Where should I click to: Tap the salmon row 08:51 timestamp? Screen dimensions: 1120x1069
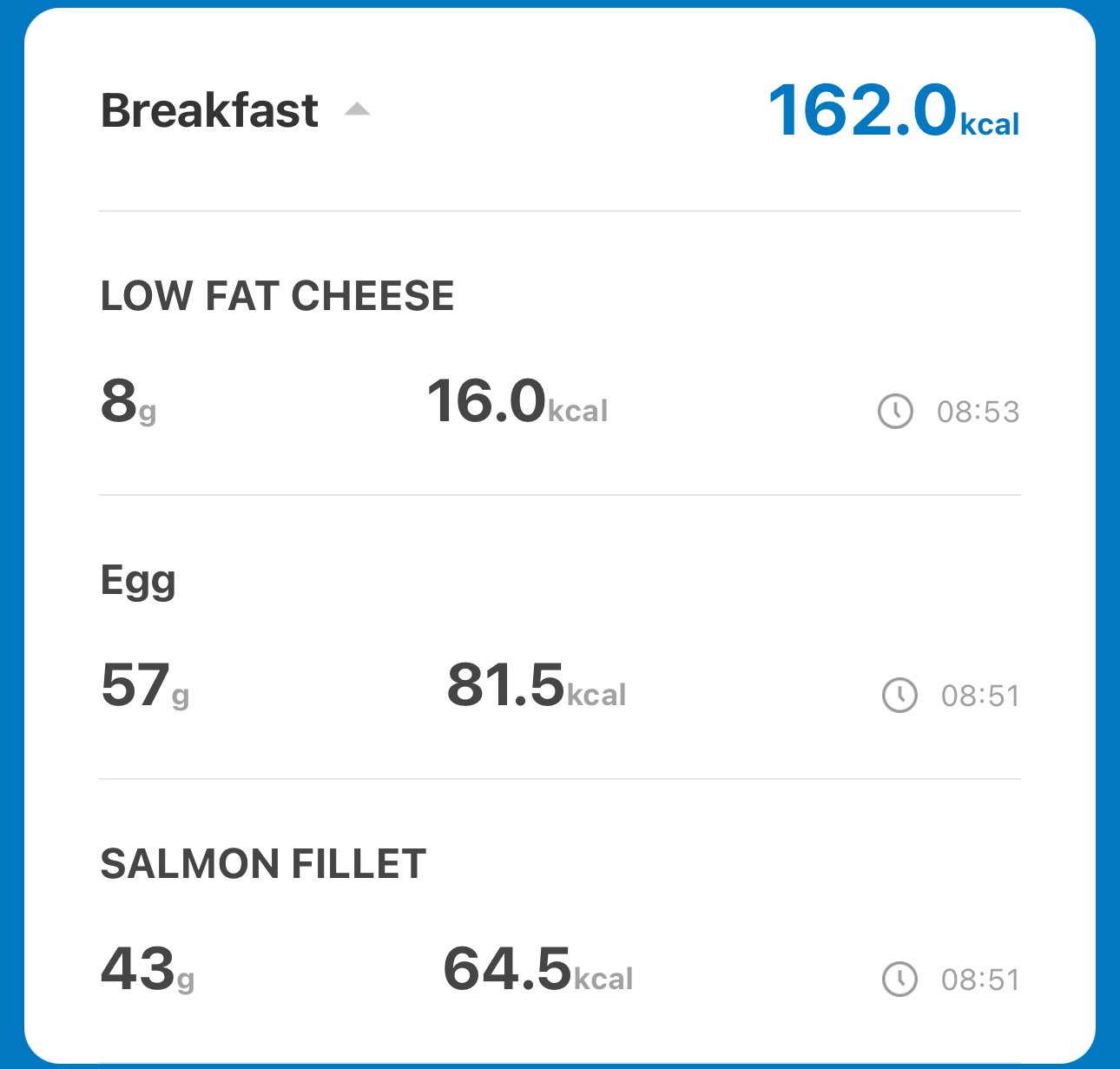click(x=980, y=980)
